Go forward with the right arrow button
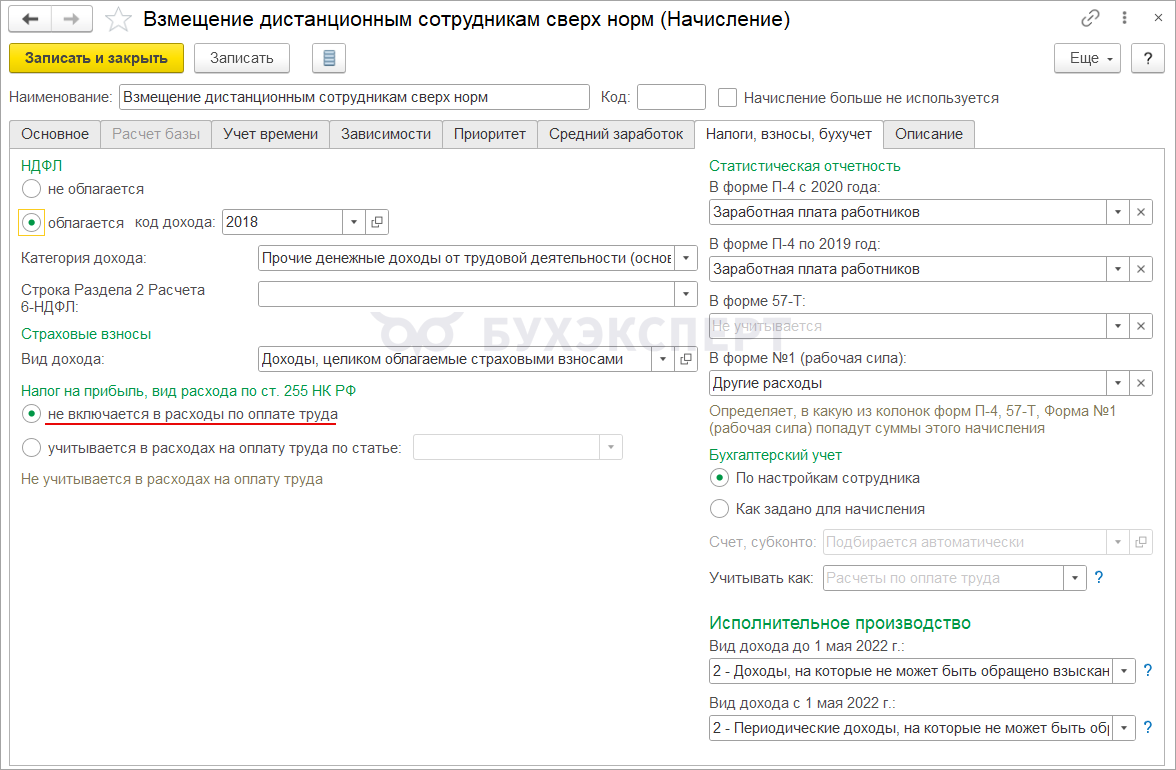The width and height of the screenshot is (1176, 770). (72, 19)
